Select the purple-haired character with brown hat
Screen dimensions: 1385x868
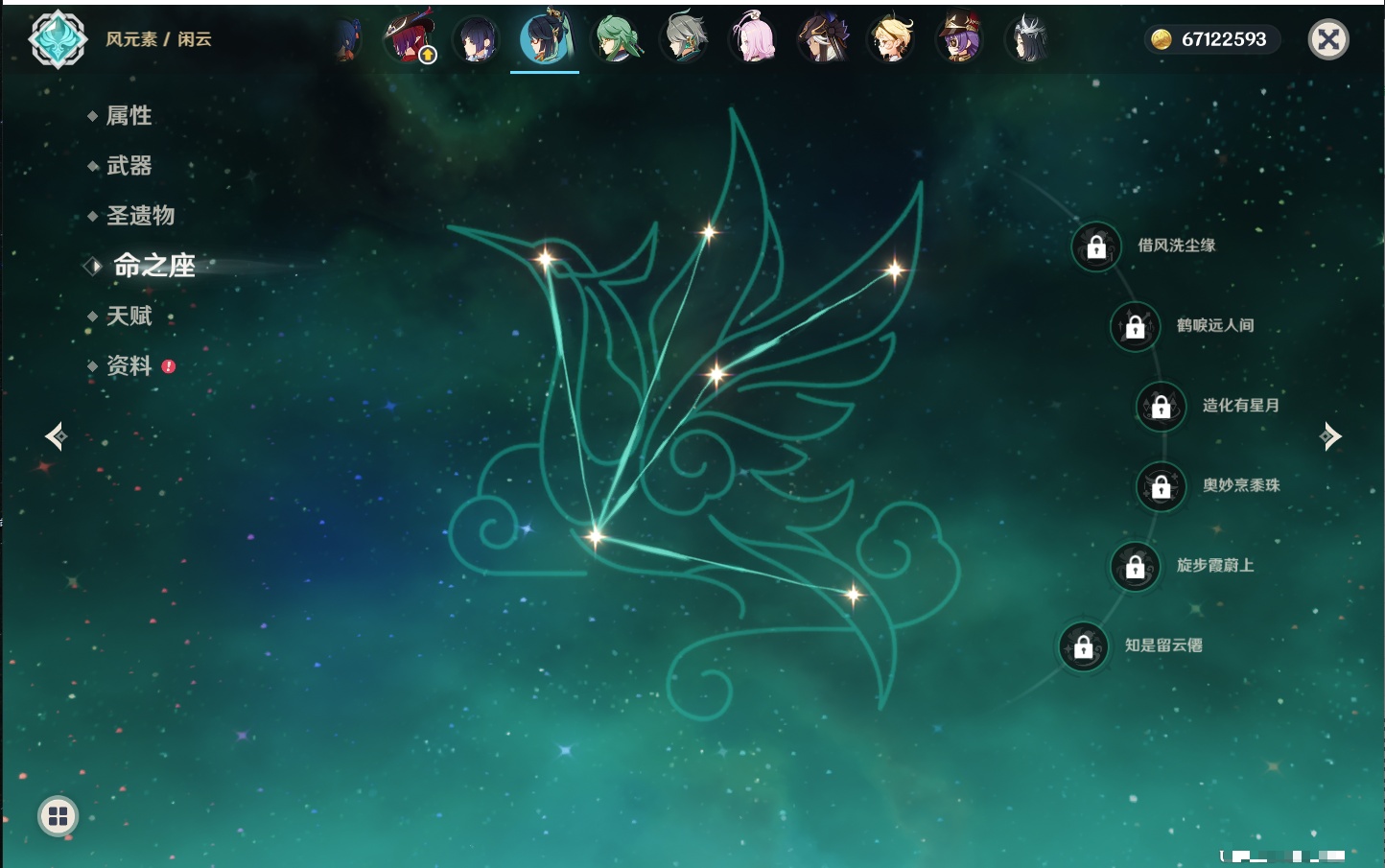point(959,38)
